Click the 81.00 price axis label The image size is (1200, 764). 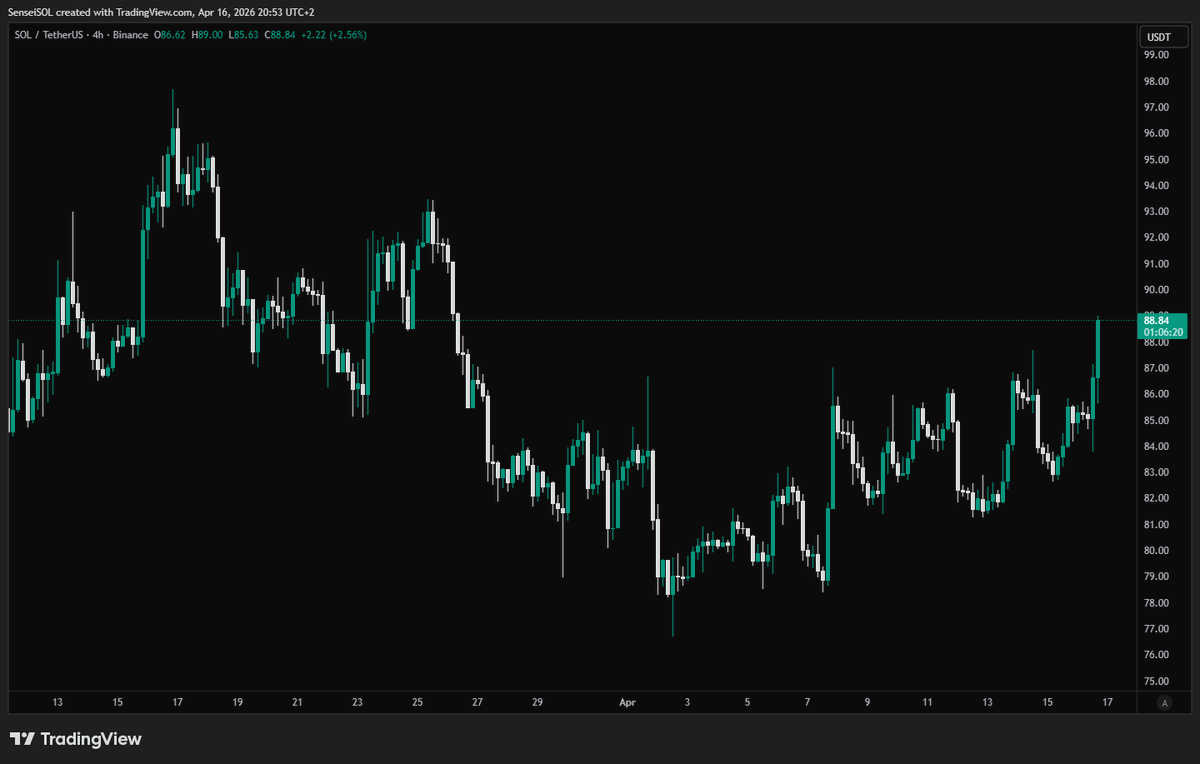[x=1157, y=524]
